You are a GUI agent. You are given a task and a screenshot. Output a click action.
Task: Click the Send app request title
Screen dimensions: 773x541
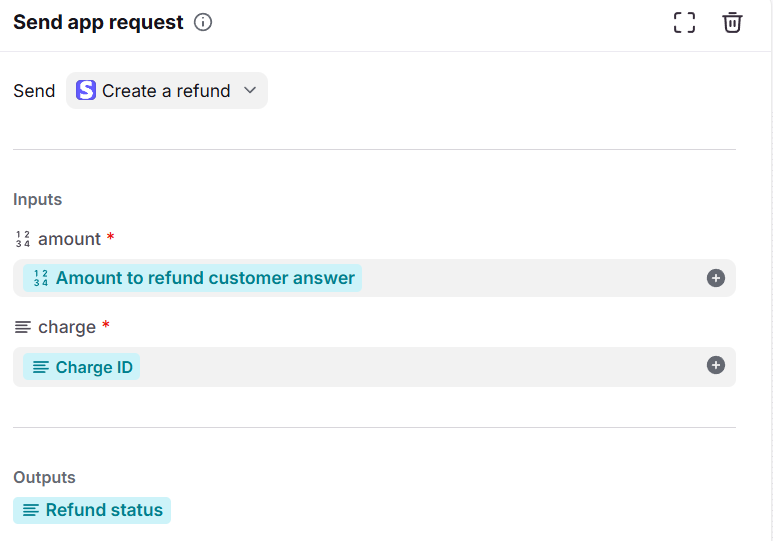click(x=98, y=22)
